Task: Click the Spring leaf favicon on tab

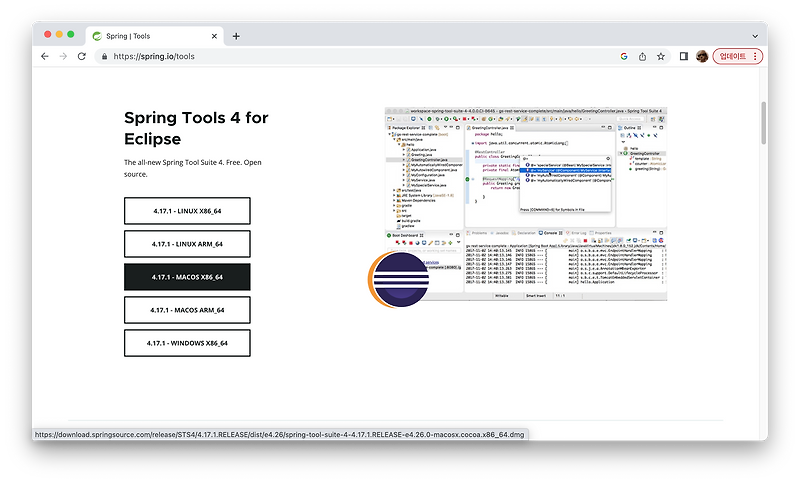Action: 97,36
